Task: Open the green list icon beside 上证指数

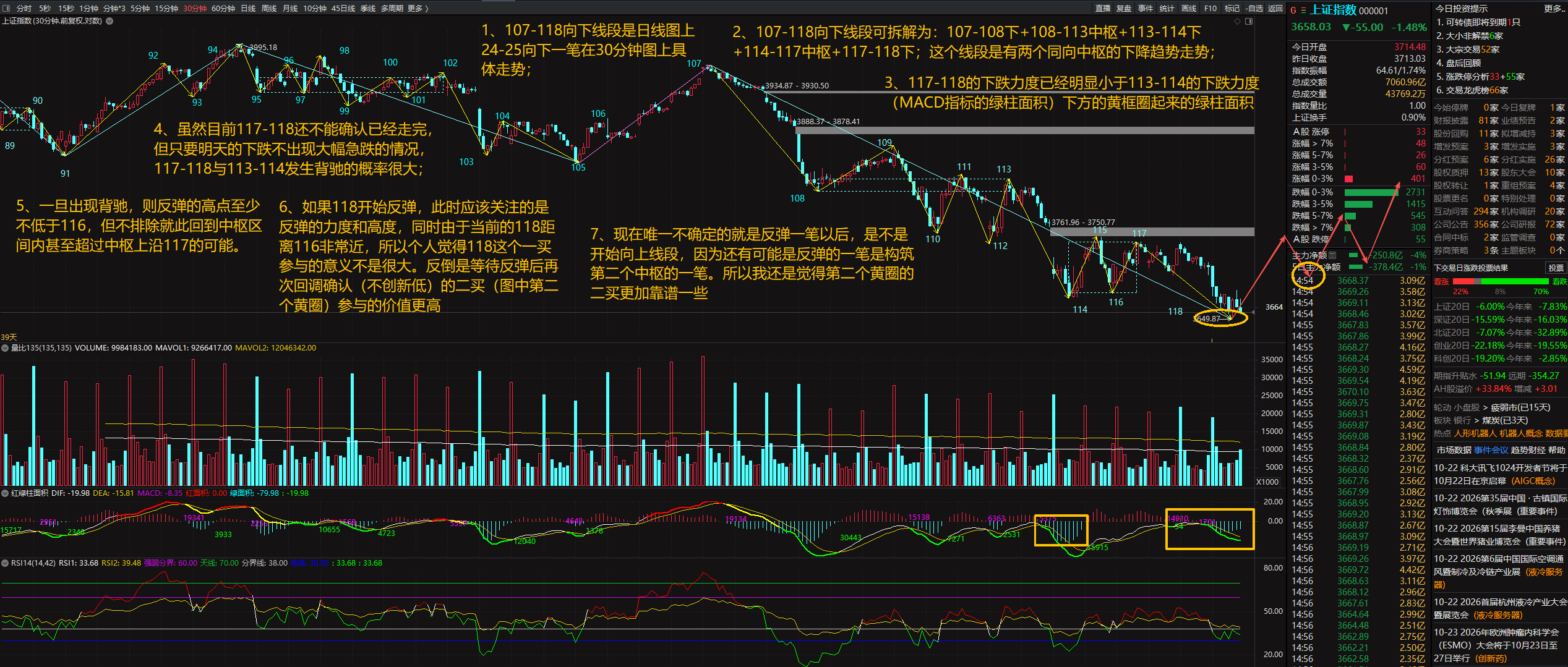Action: pyautogui.click(x=1303, y=10)
